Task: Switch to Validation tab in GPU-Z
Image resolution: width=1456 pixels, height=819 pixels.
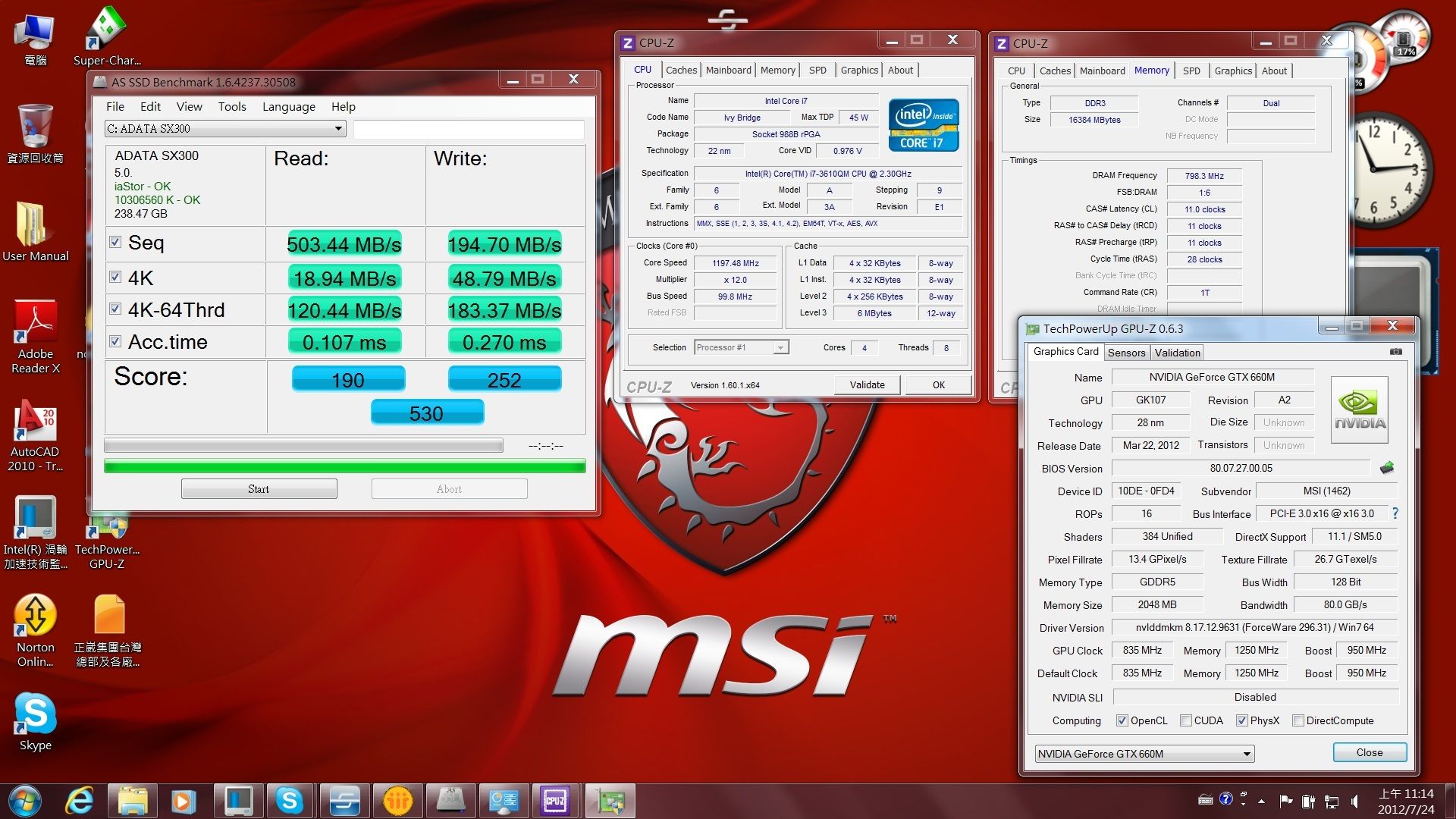Action: tap(1177, 353)
